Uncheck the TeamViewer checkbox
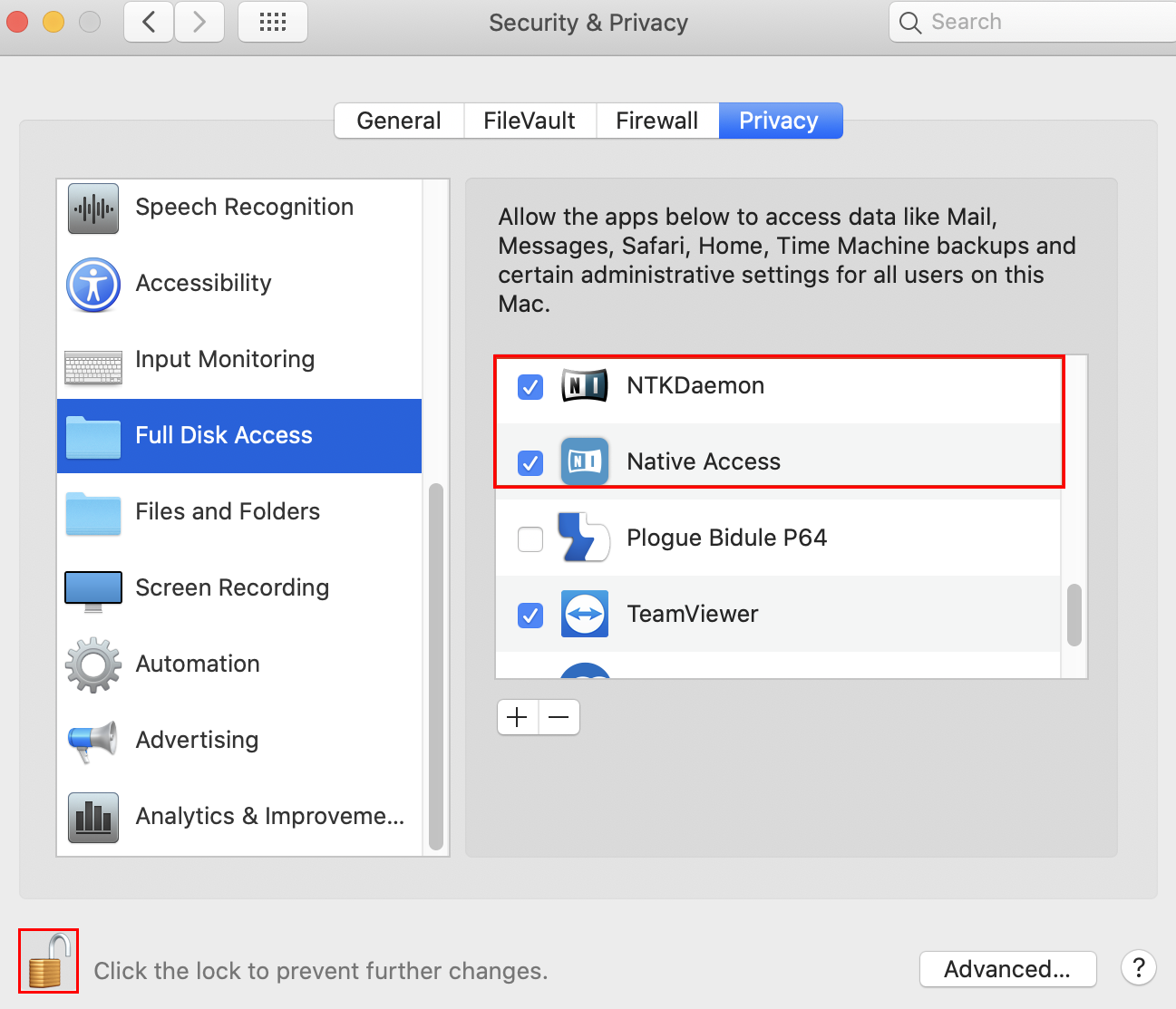This screenshot has height=1009, width=1176. 530,616
